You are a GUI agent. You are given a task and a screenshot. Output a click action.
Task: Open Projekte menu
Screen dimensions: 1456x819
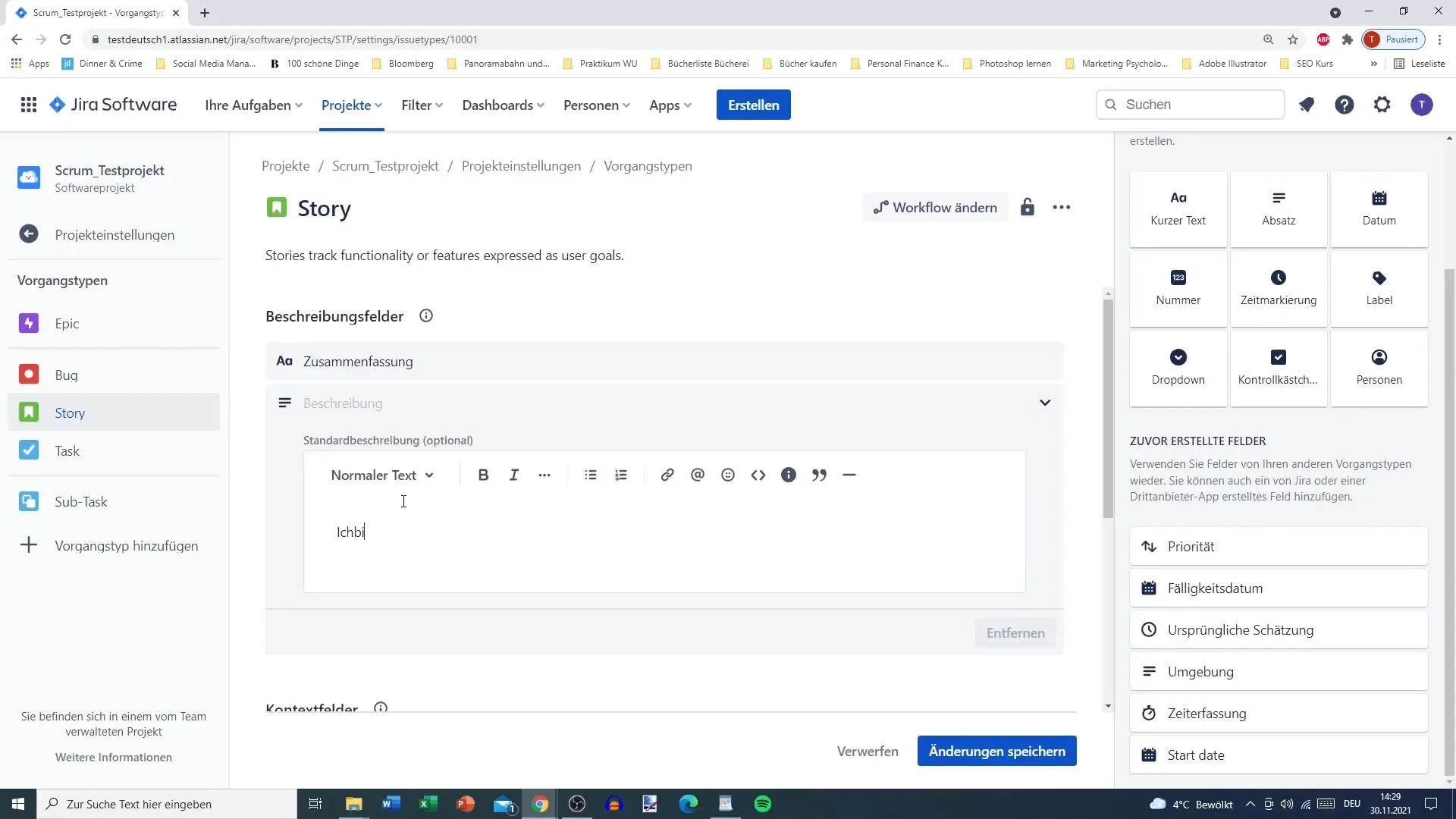click(x=352, y=105)
